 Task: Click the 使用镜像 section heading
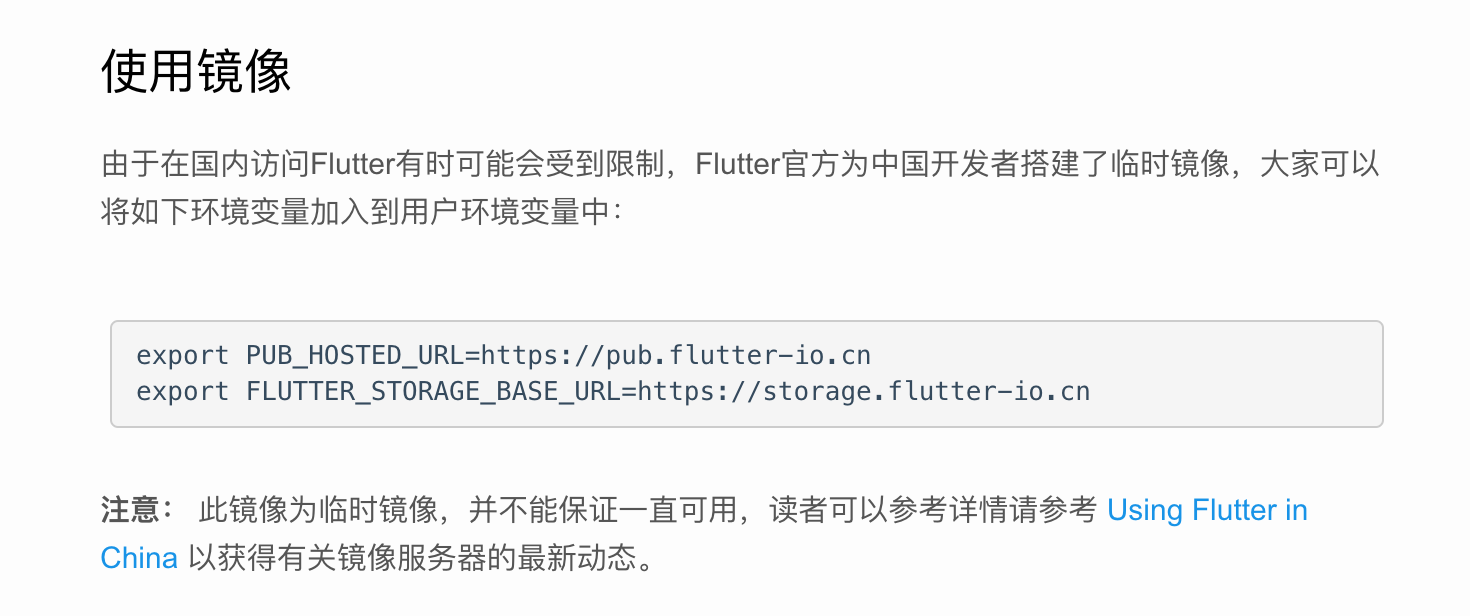click(196, 72)
